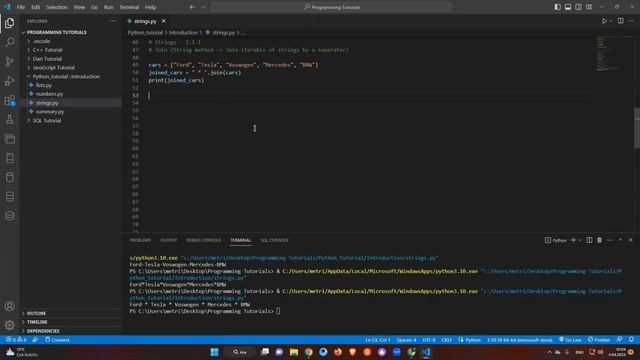Open the Edit menu
Screen dimensions: 640x360
pyautogui.click(x=36, y=7)
